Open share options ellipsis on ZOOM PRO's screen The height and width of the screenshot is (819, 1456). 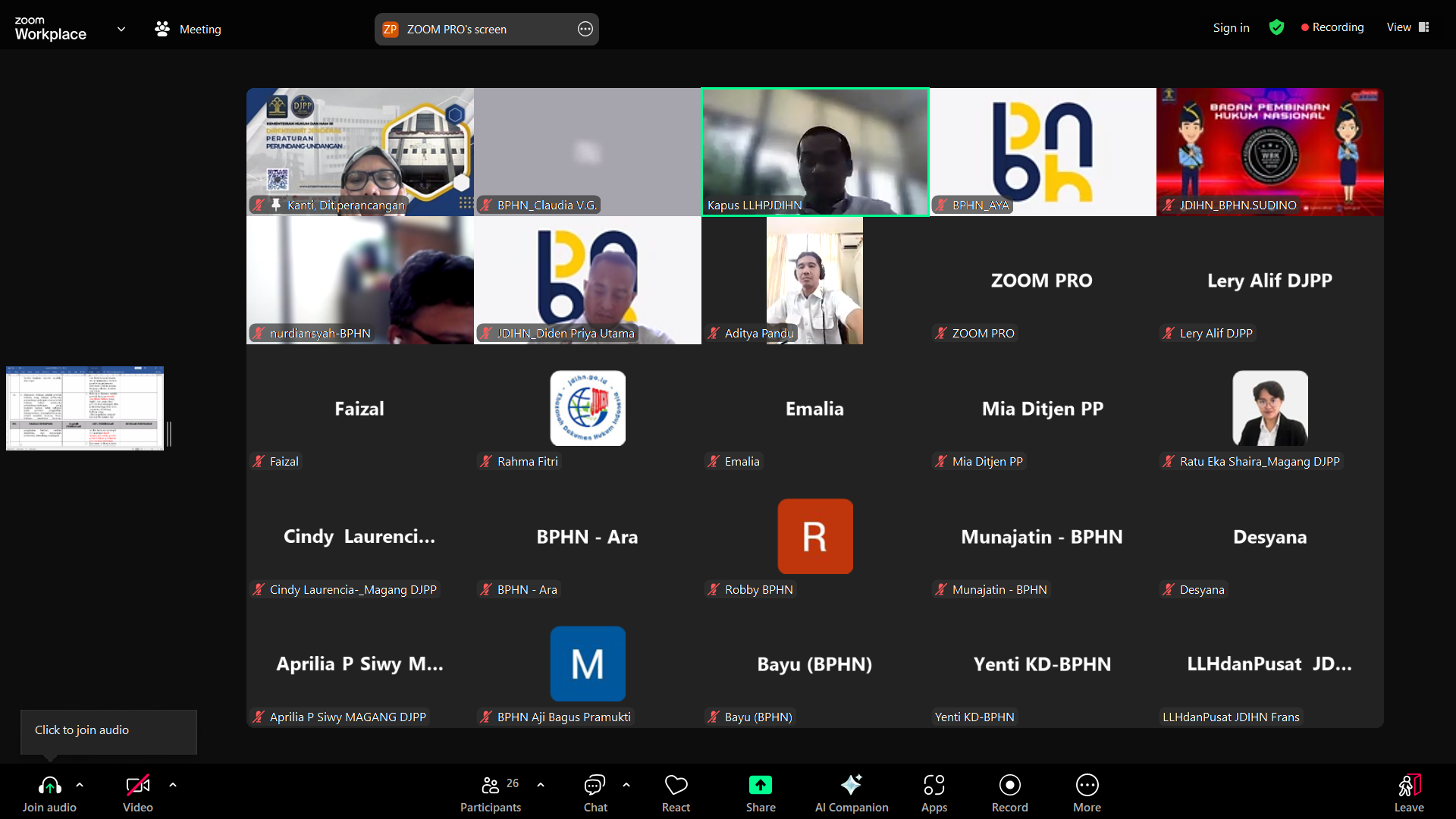pos(585,29)
